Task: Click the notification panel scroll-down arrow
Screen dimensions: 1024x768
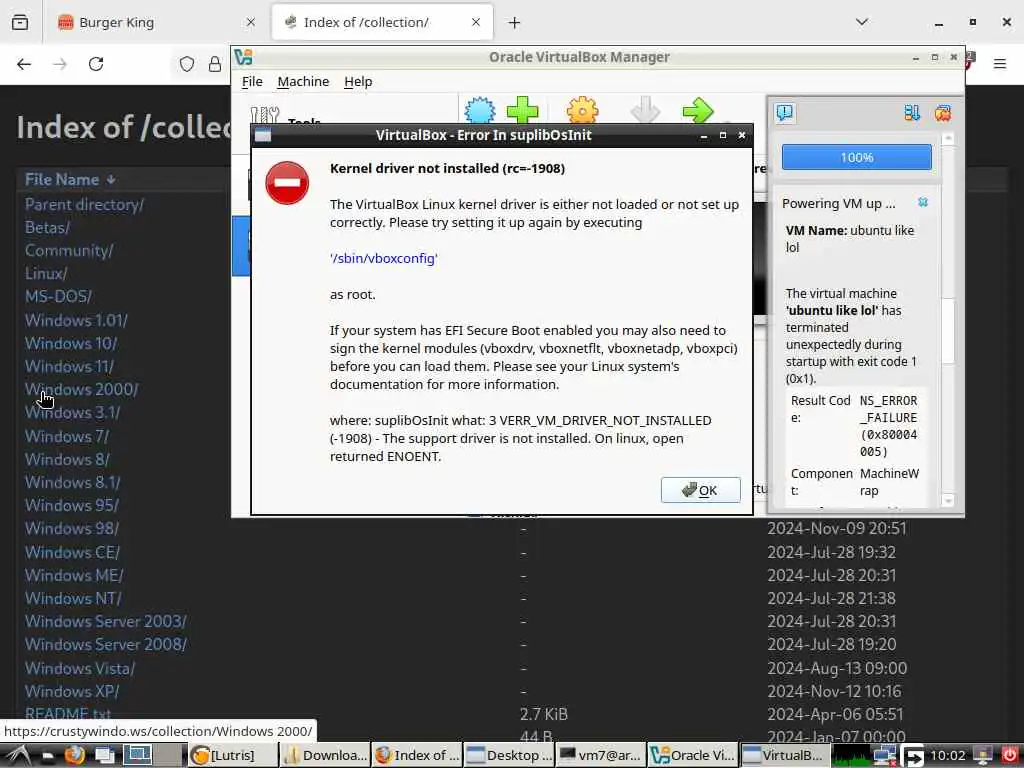Action: [x=948, y=501]
